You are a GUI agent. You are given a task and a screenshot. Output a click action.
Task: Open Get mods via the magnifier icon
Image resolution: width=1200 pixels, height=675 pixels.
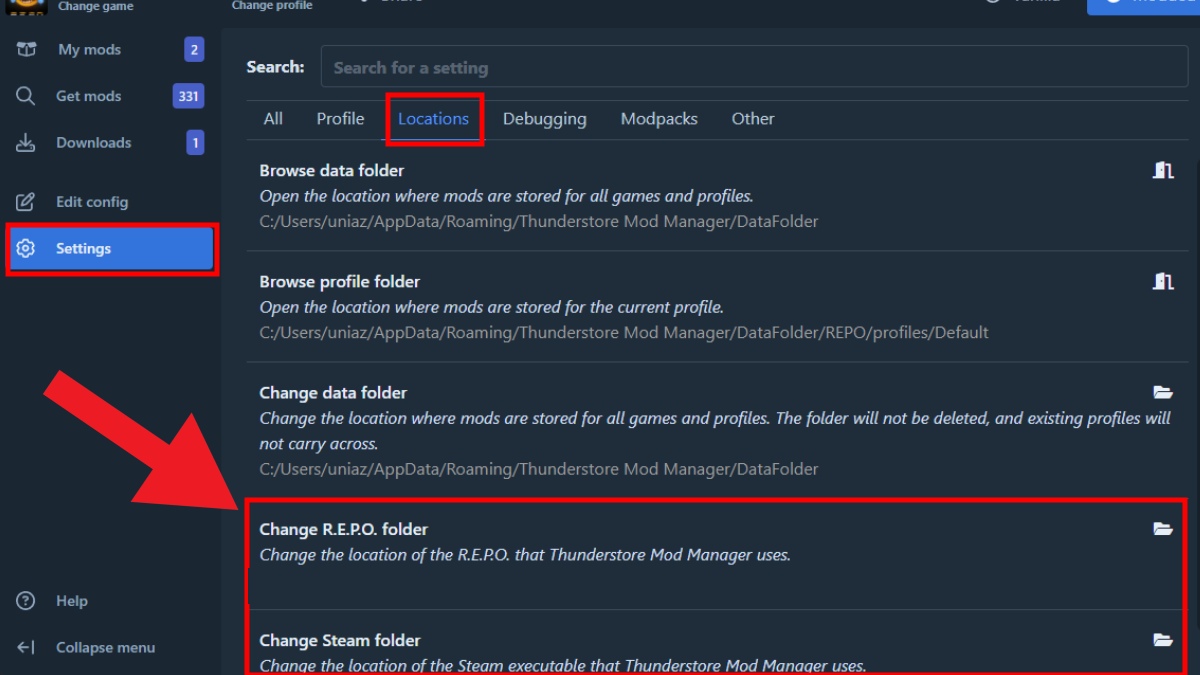coord(24,95)
